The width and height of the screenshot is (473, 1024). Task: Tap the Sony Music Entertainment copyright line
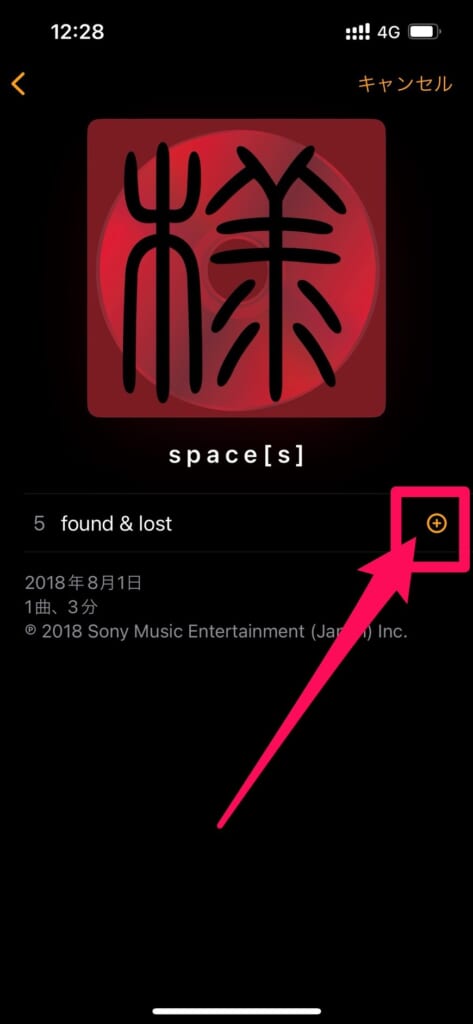(216, 632)
